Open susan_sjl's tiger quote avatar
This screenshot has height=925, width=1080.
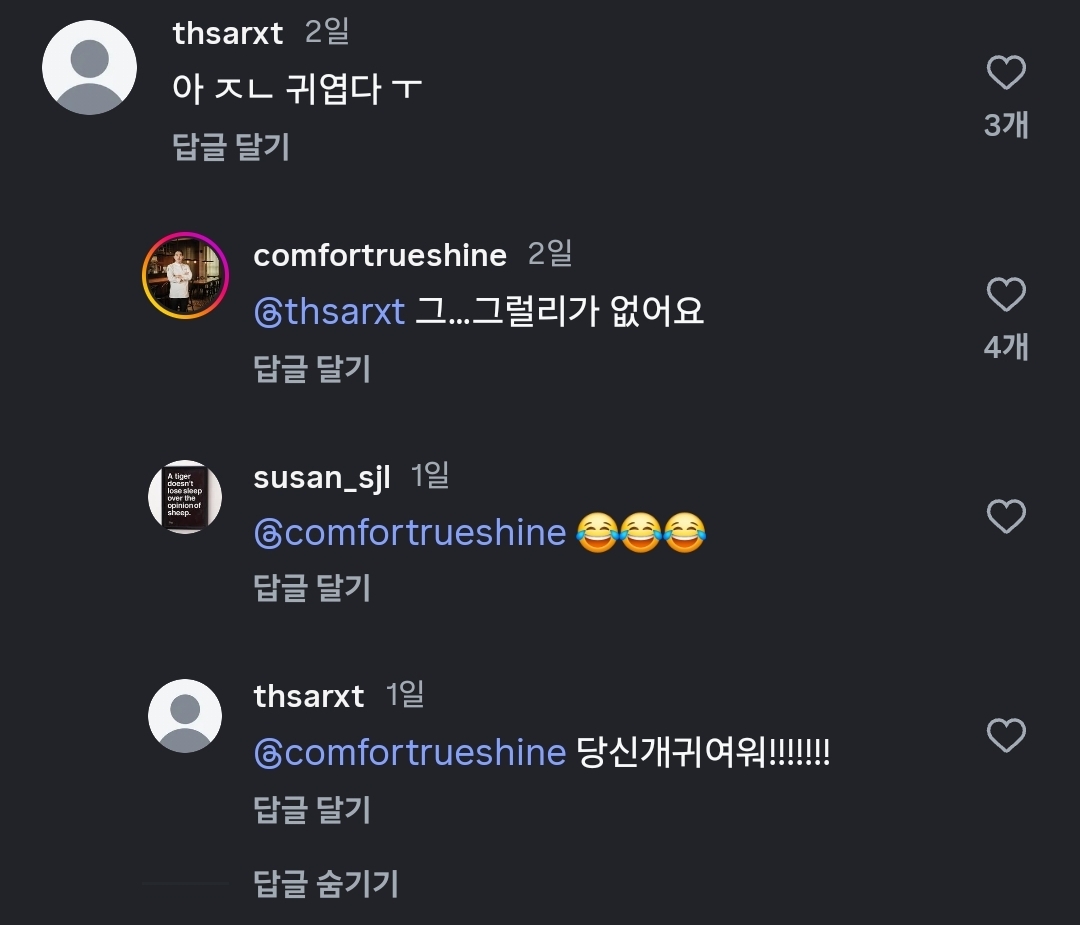click(x=185, y=497)
